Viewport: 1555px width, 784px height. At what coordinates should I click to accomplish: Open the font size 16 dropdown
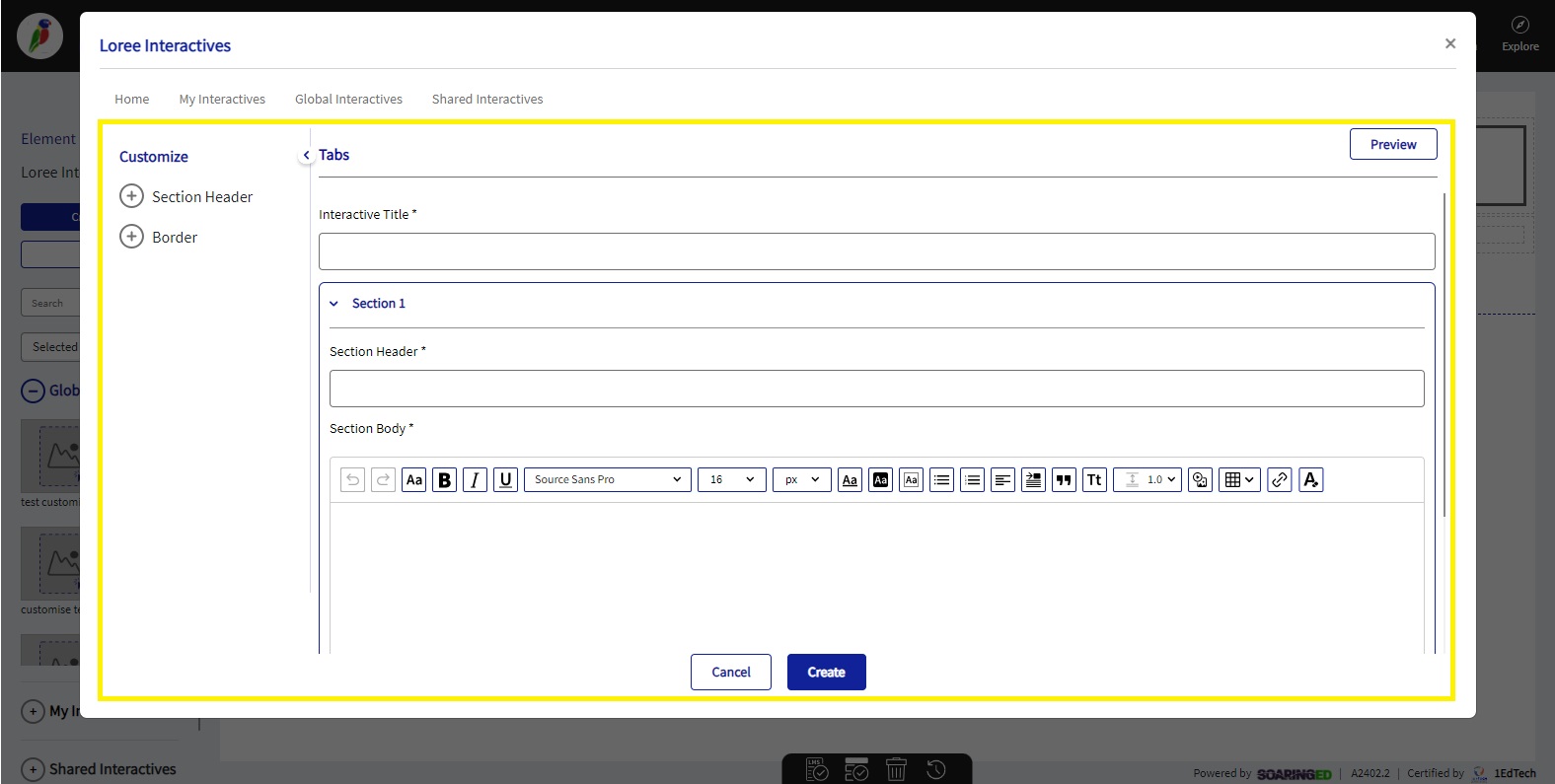click(732, 479)
